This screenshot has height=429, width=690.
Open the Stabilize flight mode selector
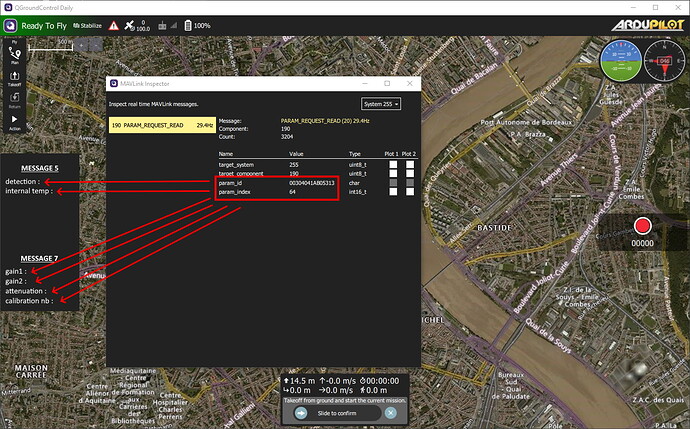[87, 26]
